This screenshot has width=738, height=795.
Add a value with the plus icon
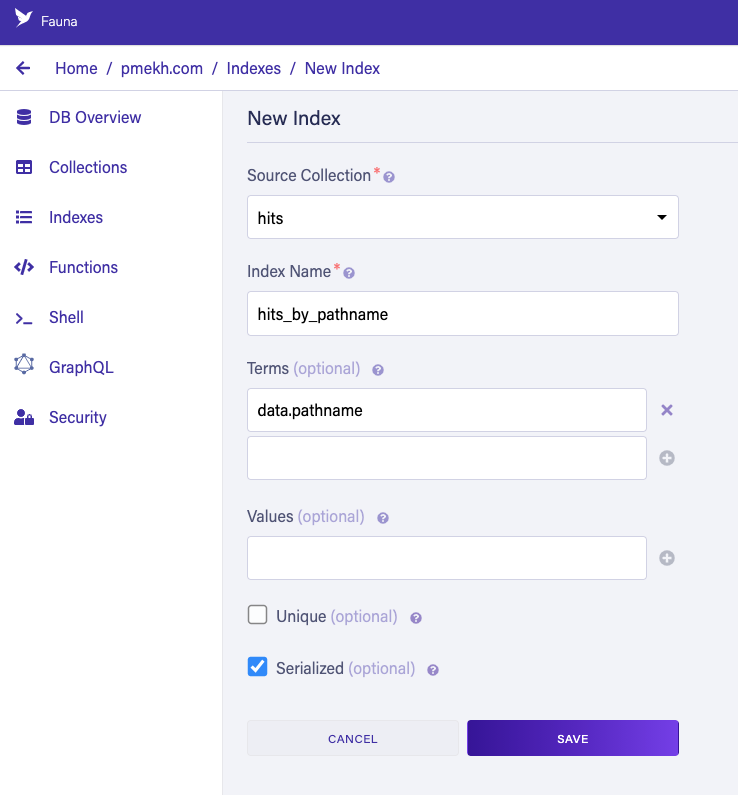coord(667,558)
